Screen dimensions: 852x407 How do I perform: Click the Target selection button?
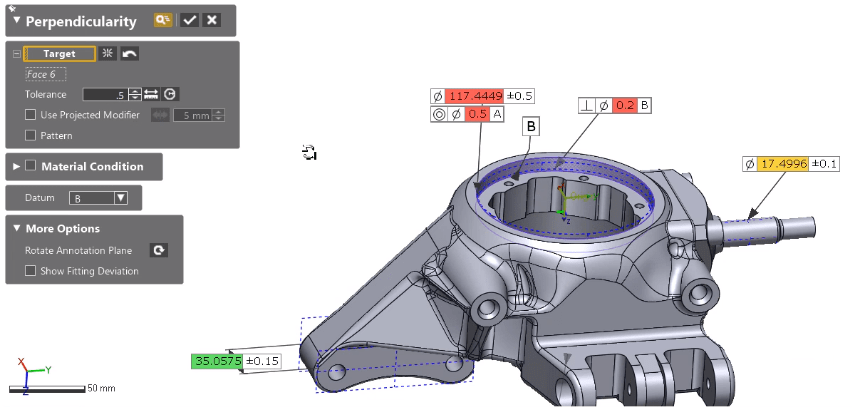[59, 54]
